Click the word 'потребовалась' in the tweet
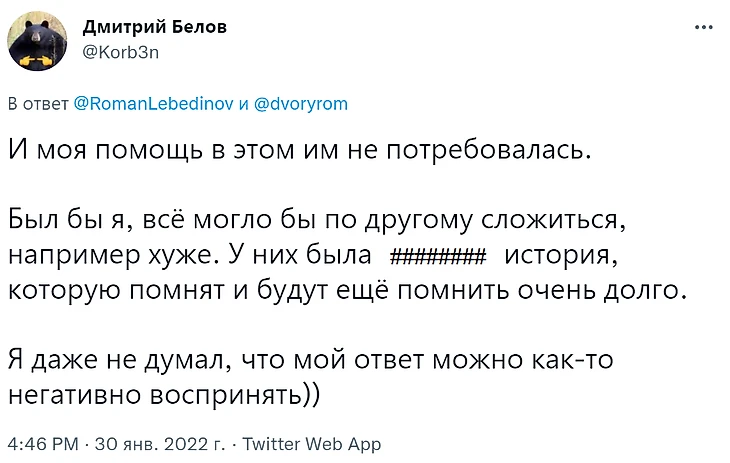Screen dimensions: 730x463 click(x=489, y=151)
